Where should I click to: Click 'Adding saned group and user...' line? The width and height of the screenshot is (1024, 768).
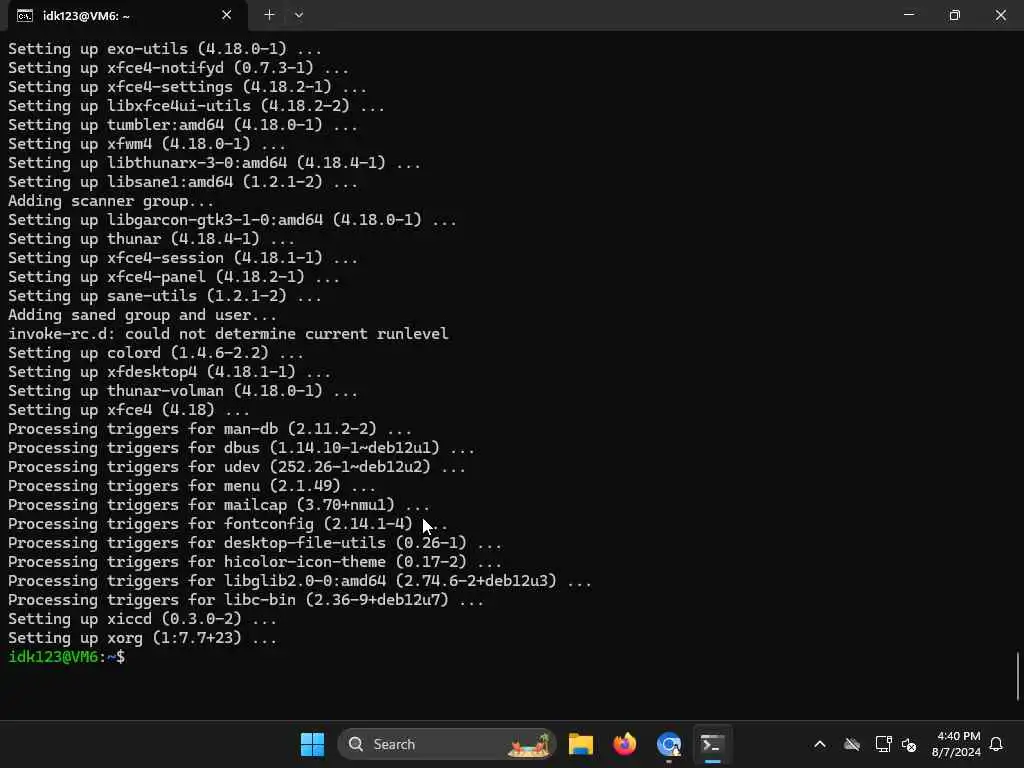(142, 315)
